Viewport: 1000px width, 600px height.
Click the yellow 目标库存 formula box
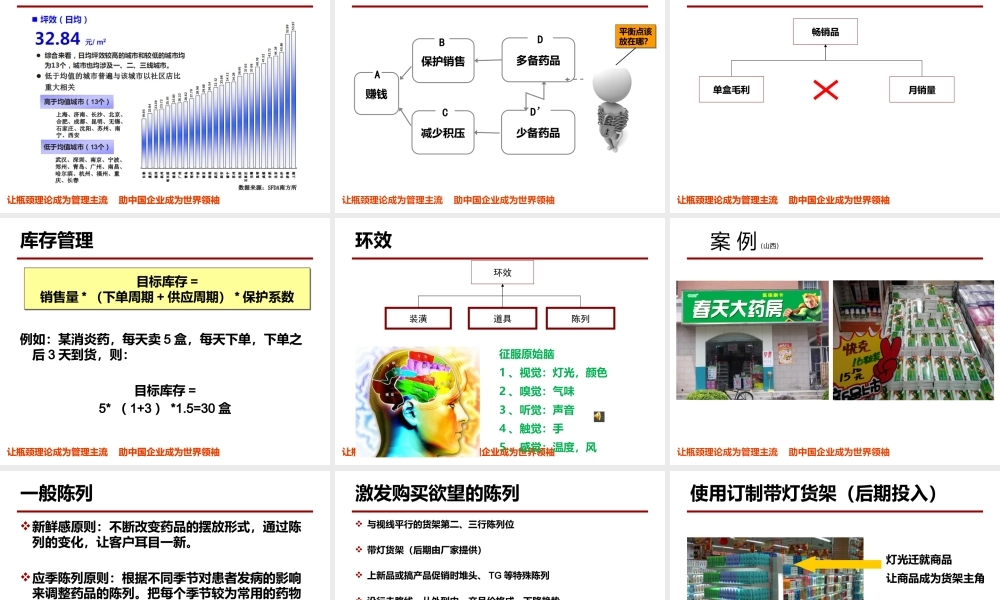(x=167, y=289)
